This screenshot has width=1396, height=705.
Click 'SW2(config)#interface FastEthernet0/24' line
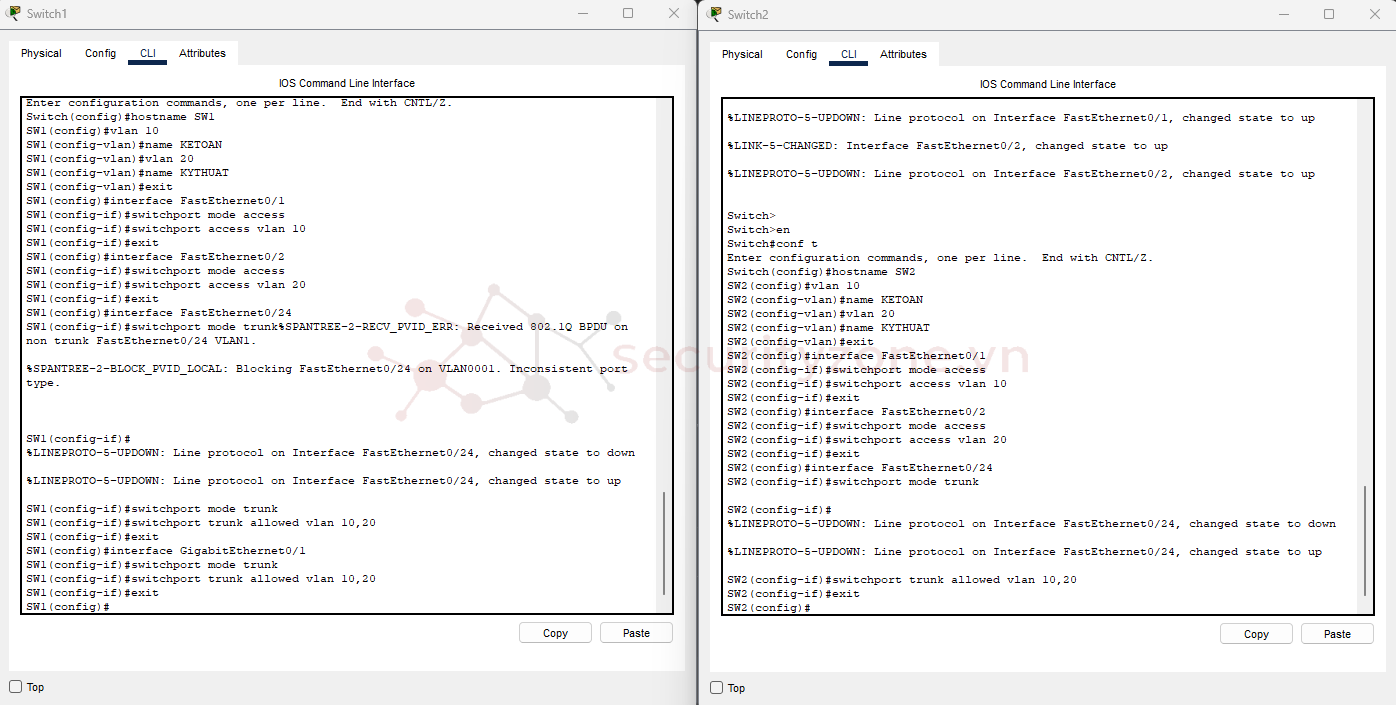tap(860, 468)
